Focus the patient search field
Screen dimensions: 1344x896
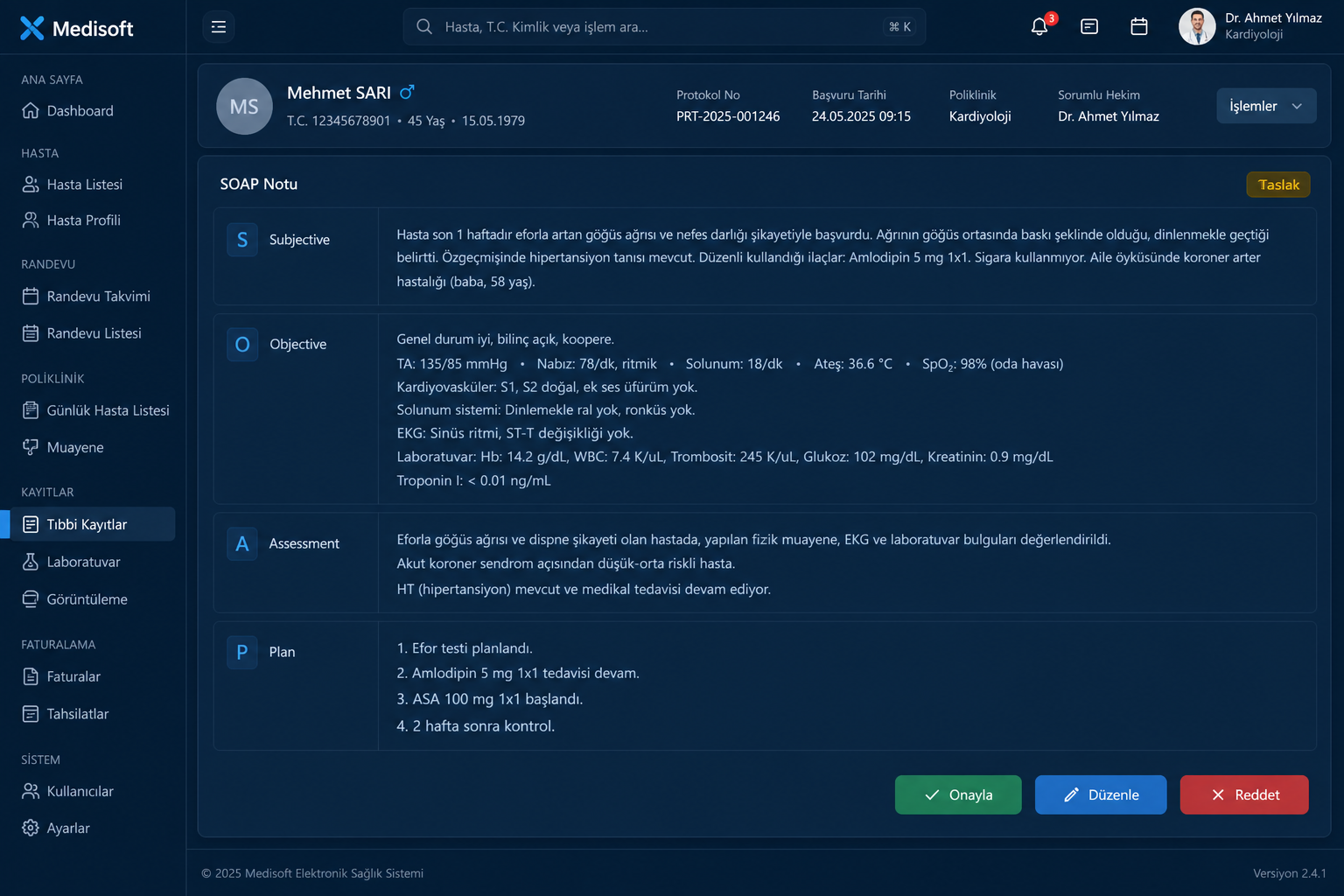coord(664,27)
